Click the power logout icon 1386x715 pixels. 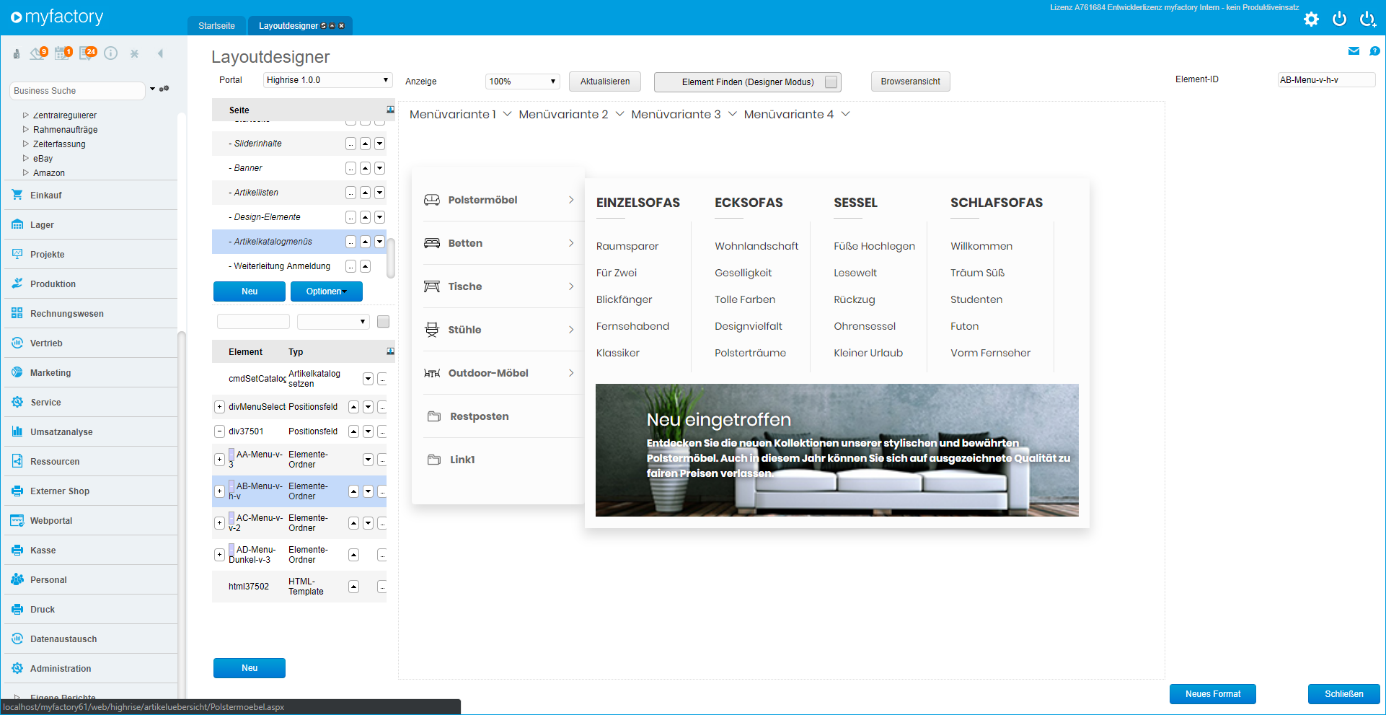pos(1340,19)
